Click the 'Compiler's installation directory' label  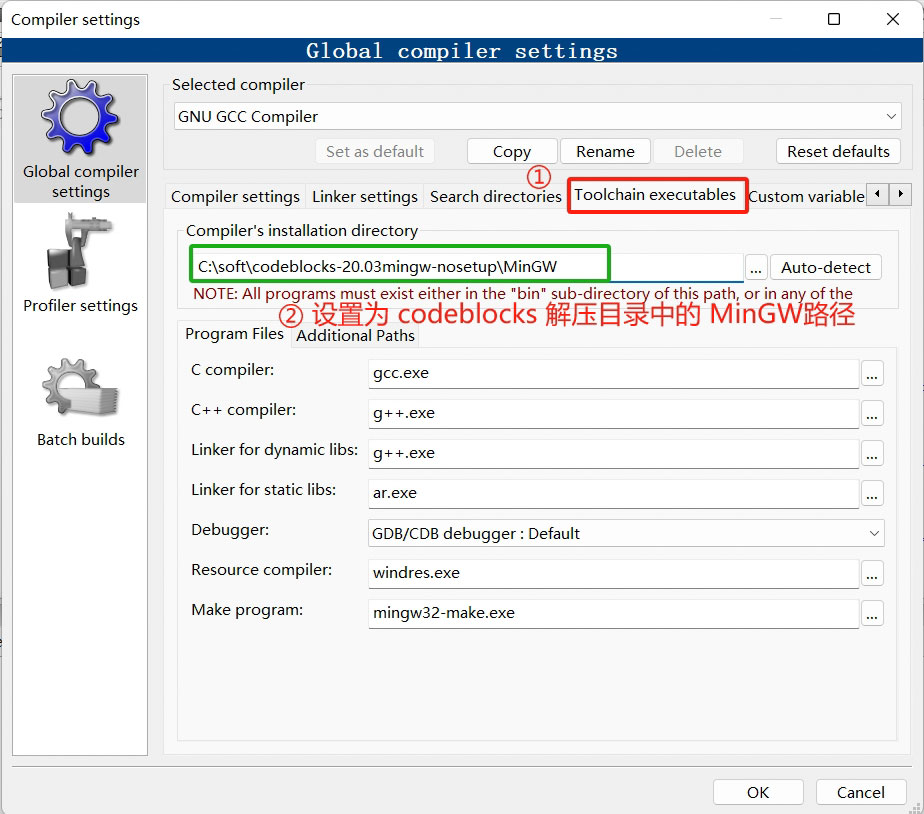302,230
